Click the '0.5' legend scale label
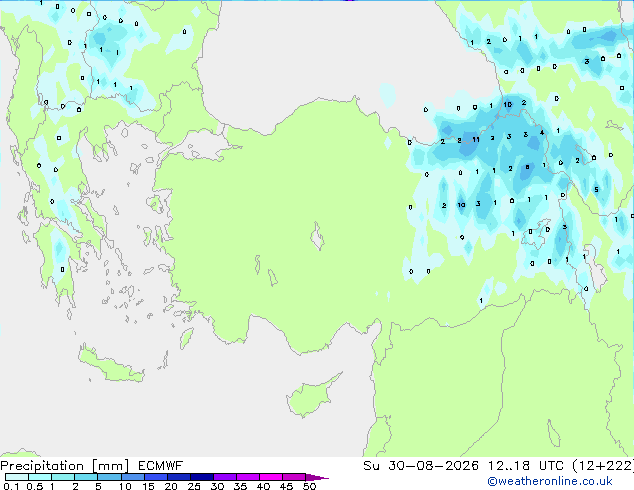This screenshot has width=634, height=490. coord(34,486)
